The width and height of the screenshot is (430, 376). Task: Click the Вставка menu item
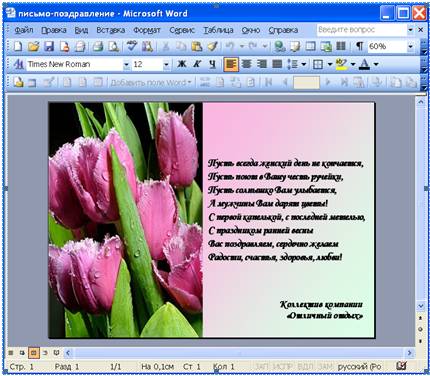pyautogui.click(x=111, y=30)
